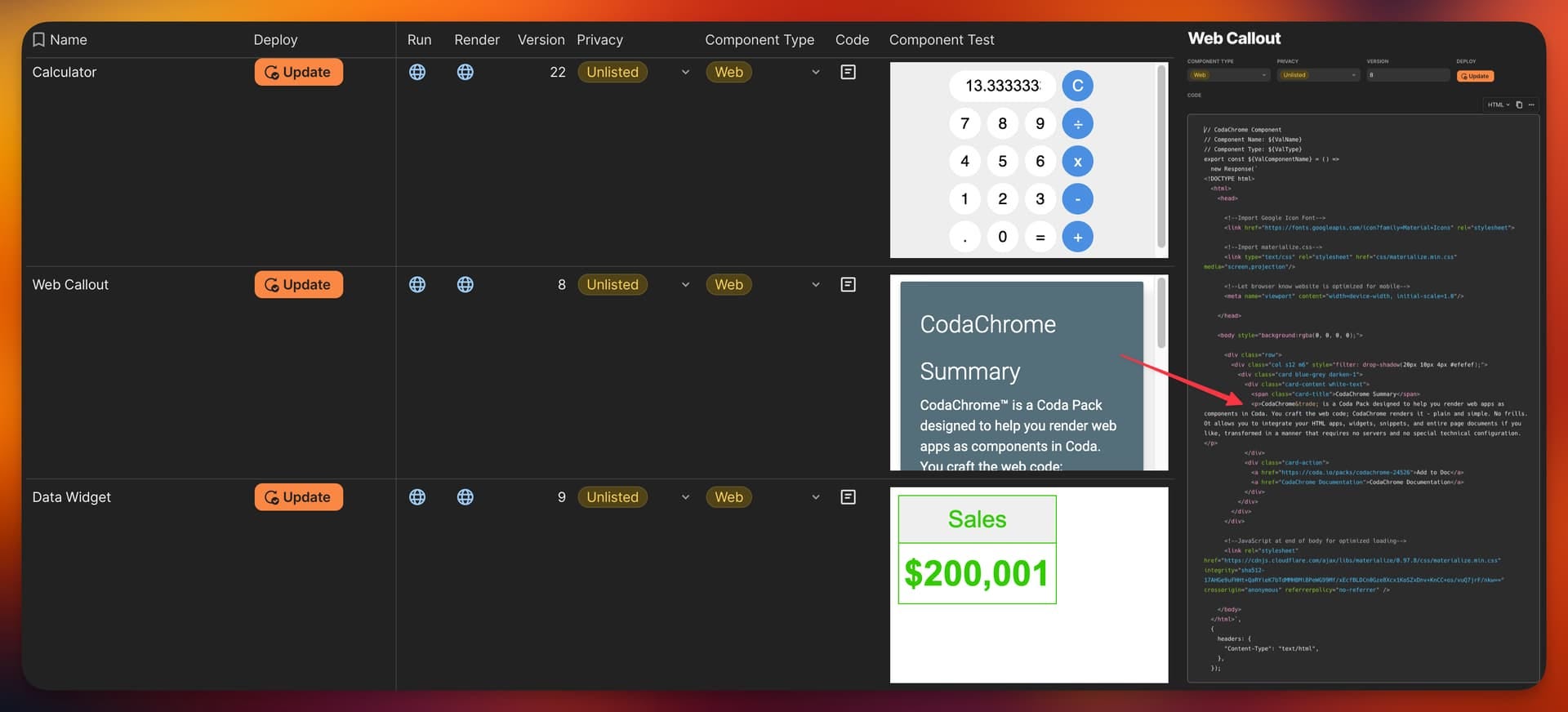Open the Component Type dropdown in detail panel
This screenshot has width=1568, height=712.
1229,75
